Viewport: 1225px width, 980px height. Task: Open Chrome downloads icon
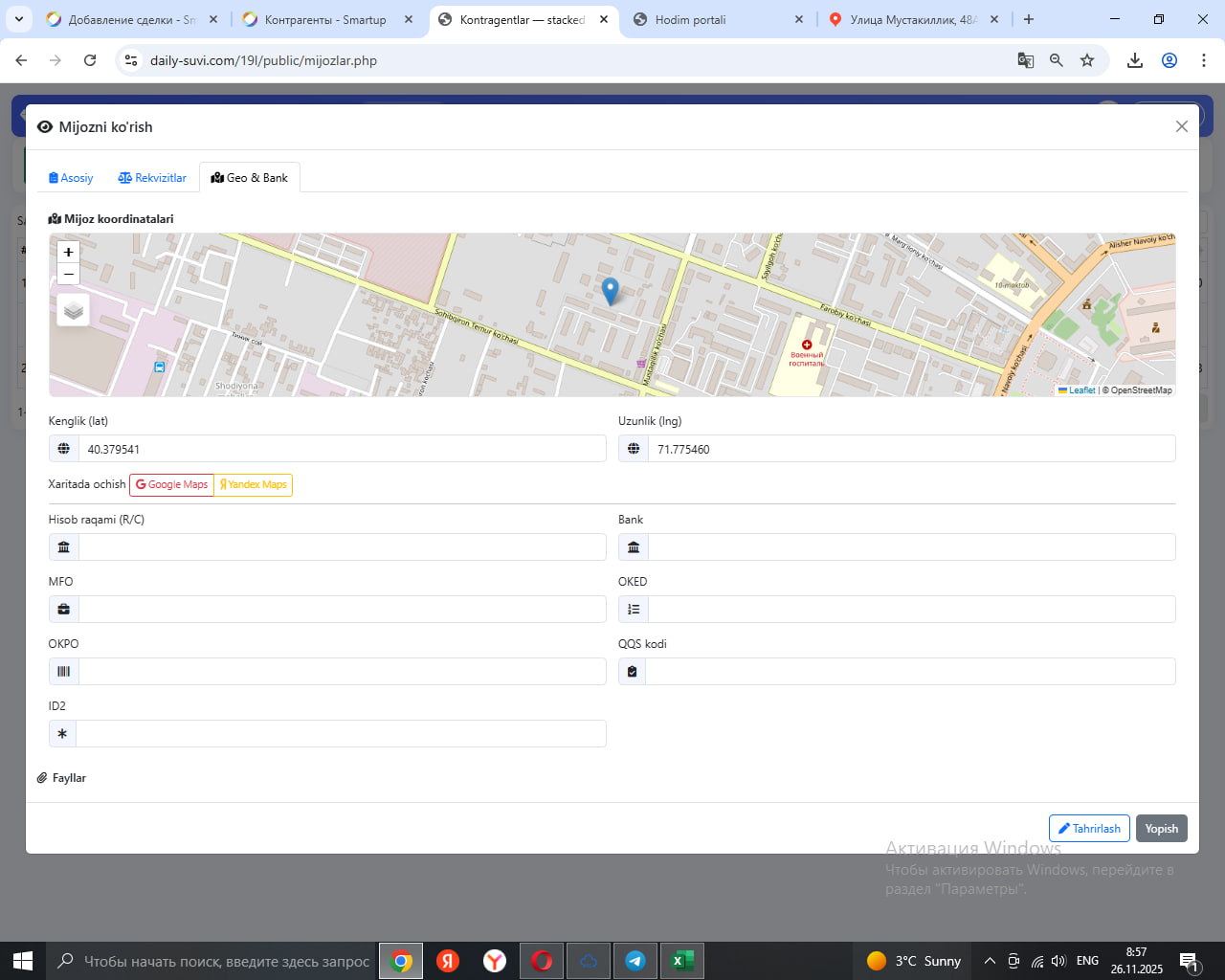click(1135, 60)
